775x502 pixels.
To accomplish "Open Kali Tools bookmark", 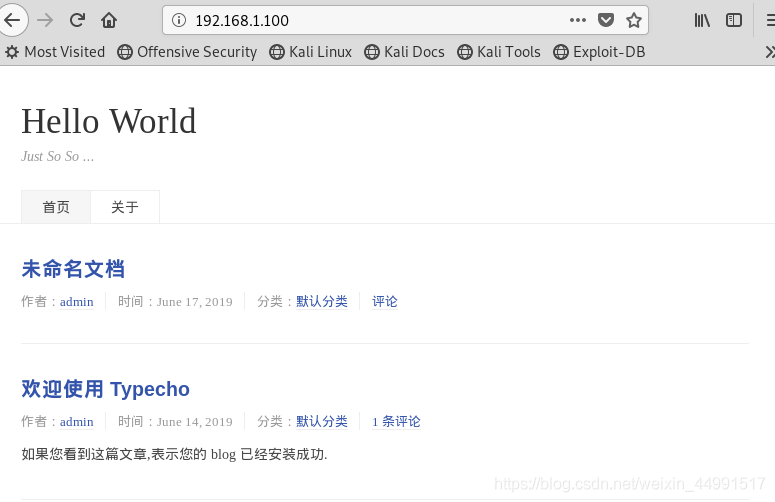I will (499, 52).
